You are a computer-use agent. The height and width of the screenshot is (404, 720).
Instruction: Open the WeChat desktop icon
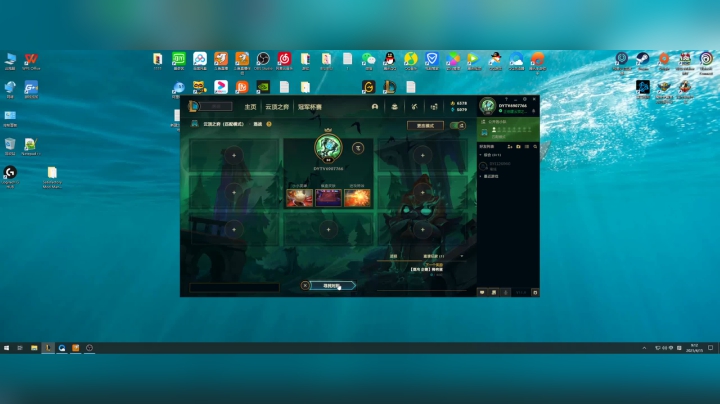368,59
